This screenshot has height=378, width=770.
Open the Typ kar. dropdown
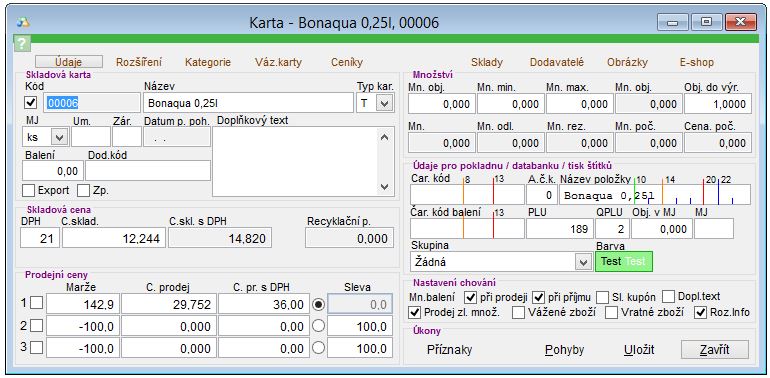385,103
